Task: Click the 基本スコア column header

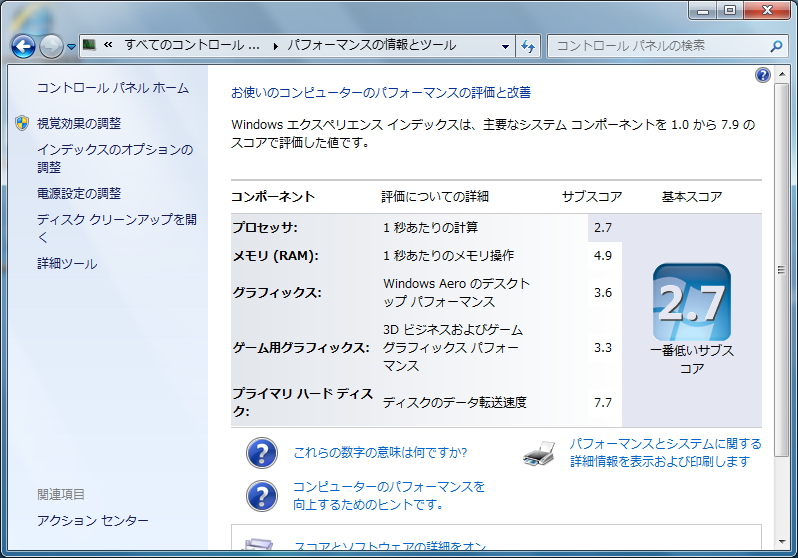Action: (692, 197)
